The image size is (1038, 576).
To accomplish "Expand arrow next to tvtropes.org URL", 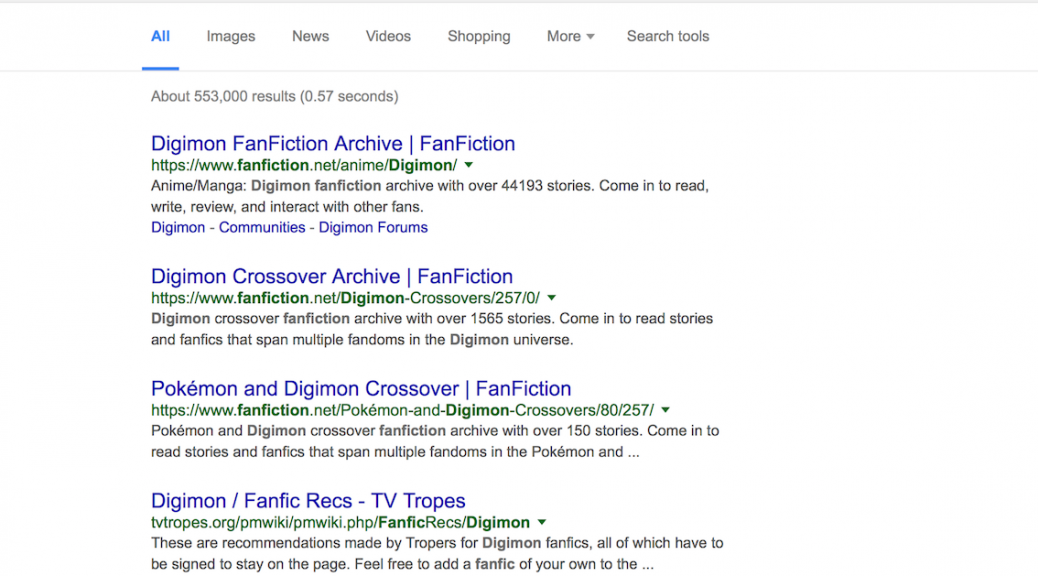I will coord(542,522).
